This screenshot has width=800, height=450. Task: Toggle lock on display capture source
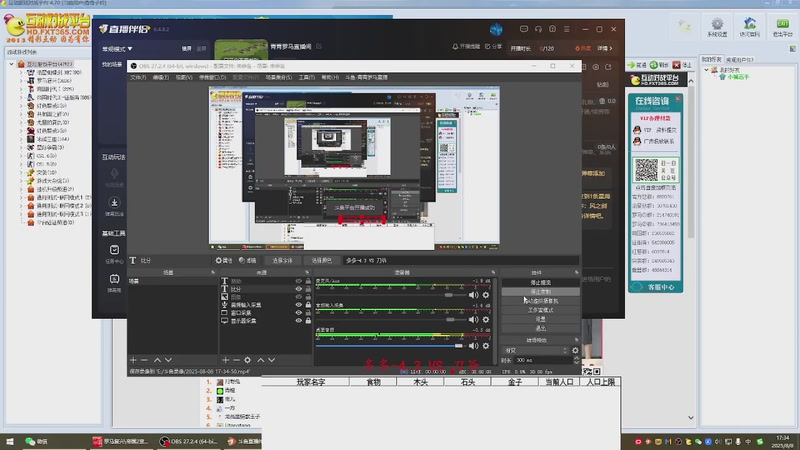pos(308,321)
